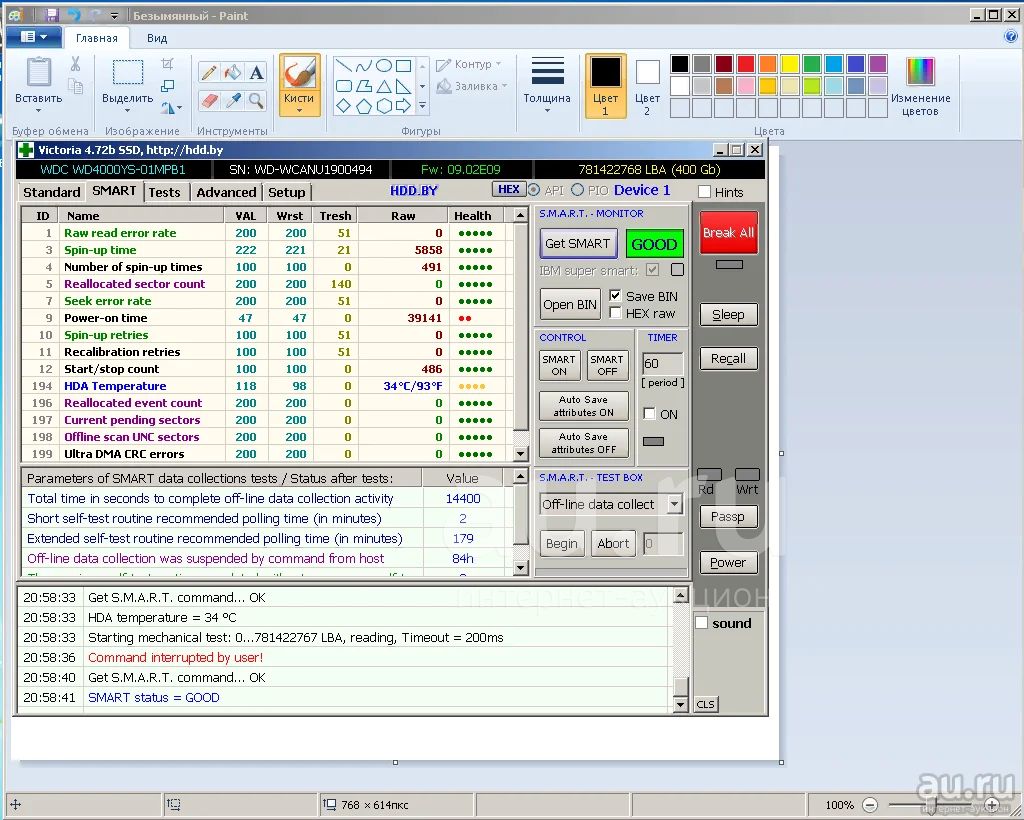Pick the Right arrow shape
Image resolution: width=1024 pixels, height=820 pixels.
click(404, 106)
